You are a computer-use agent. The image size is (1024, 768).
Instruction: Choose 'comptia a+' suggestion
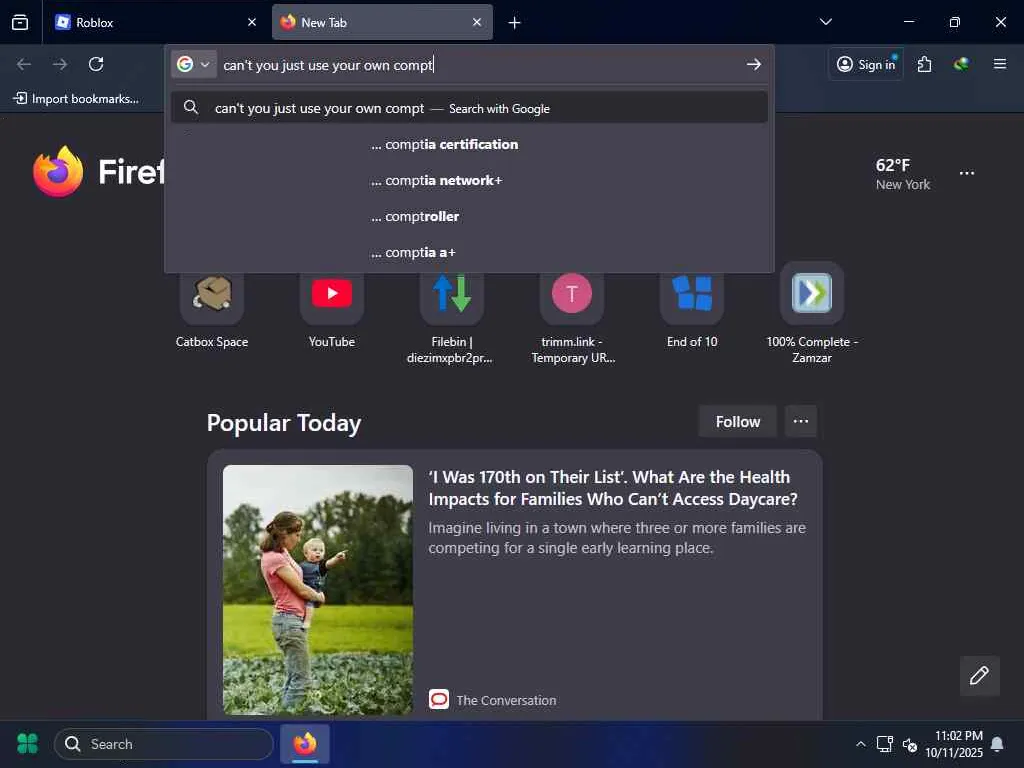coord(469,252)
